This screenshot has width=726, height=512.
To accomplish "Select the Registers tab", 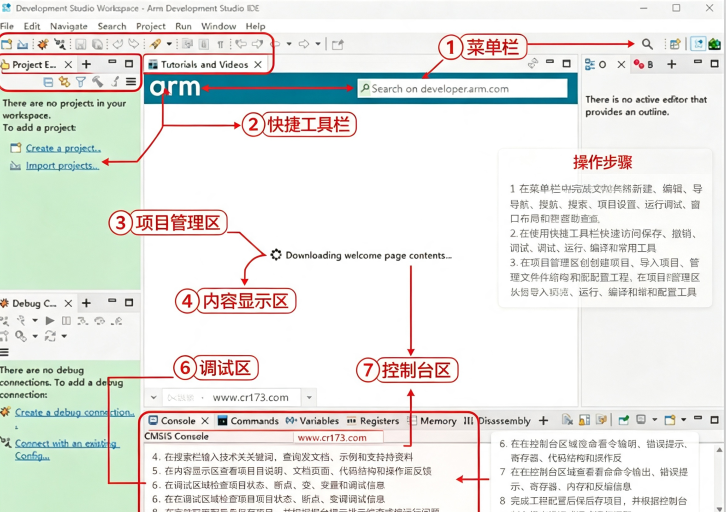I will pyautogui.click(x=373, y=421).
